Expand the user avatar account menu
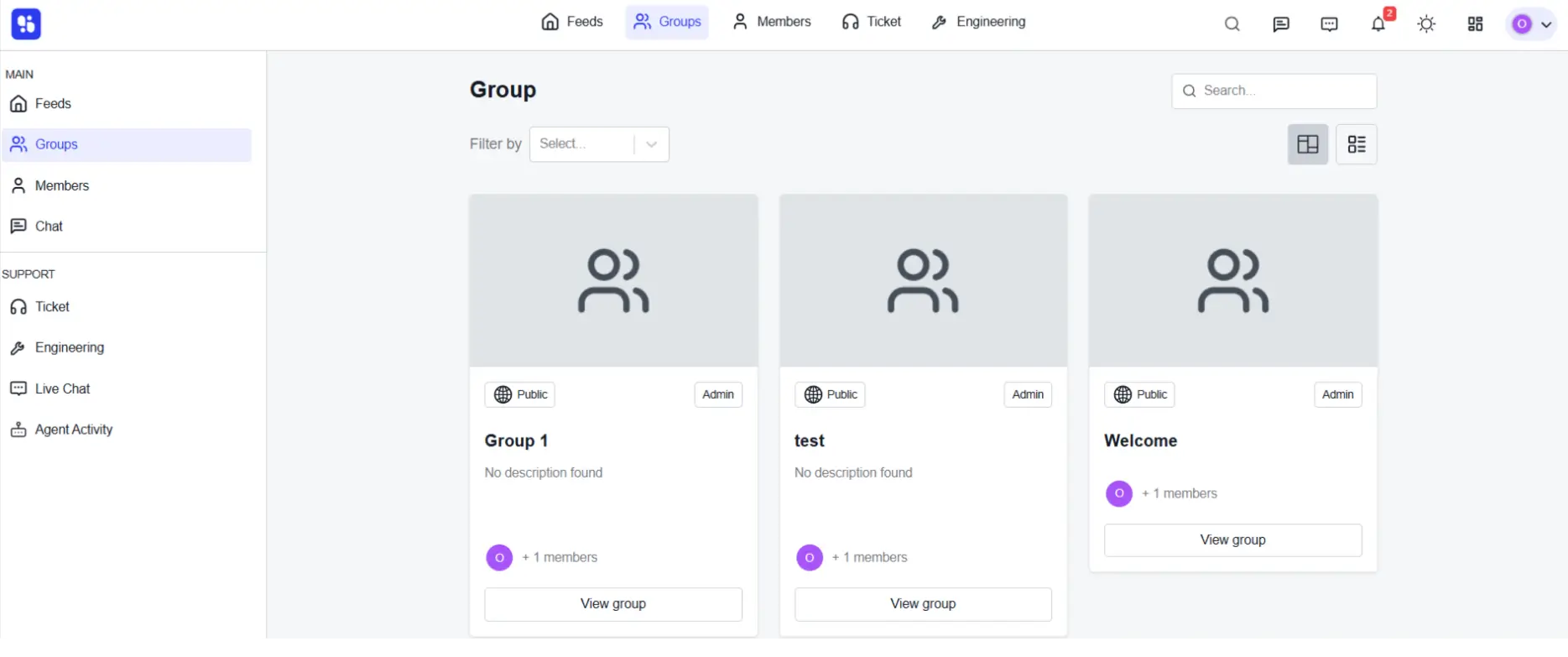 click(x=1532, y=24)
